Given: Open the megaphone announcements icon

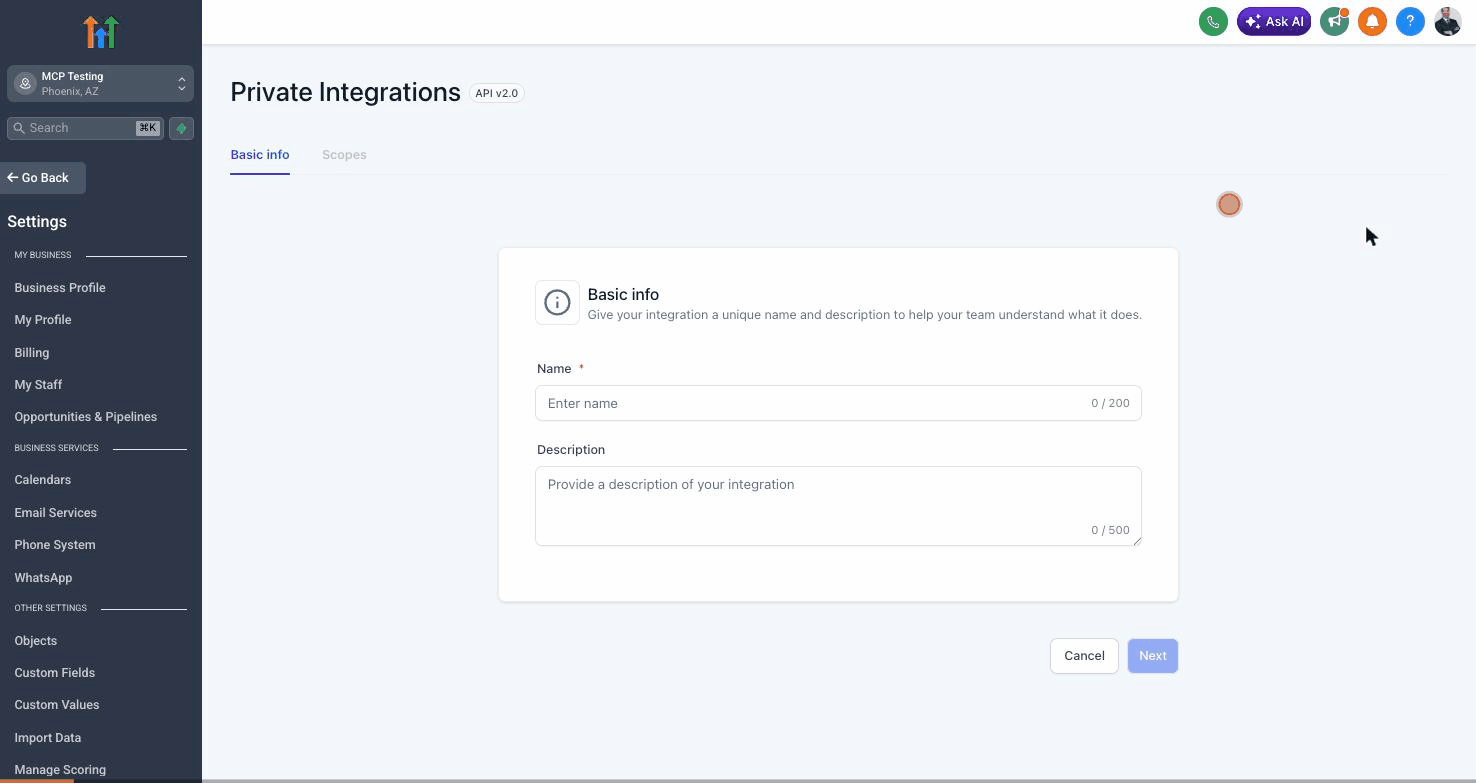Looking at the screenshot, I should click(1334, 21).
